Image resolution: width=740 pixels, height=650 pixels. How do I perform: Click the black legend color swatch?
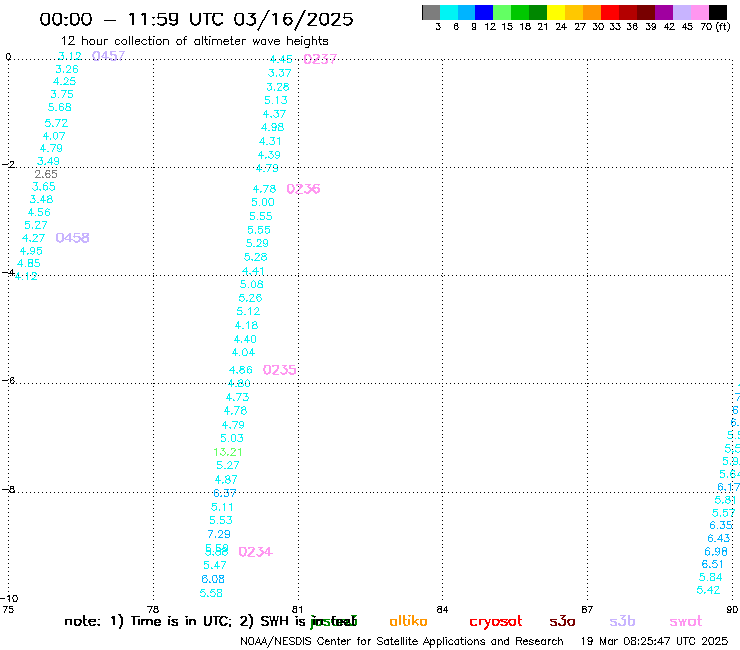(x=717, y=13)
